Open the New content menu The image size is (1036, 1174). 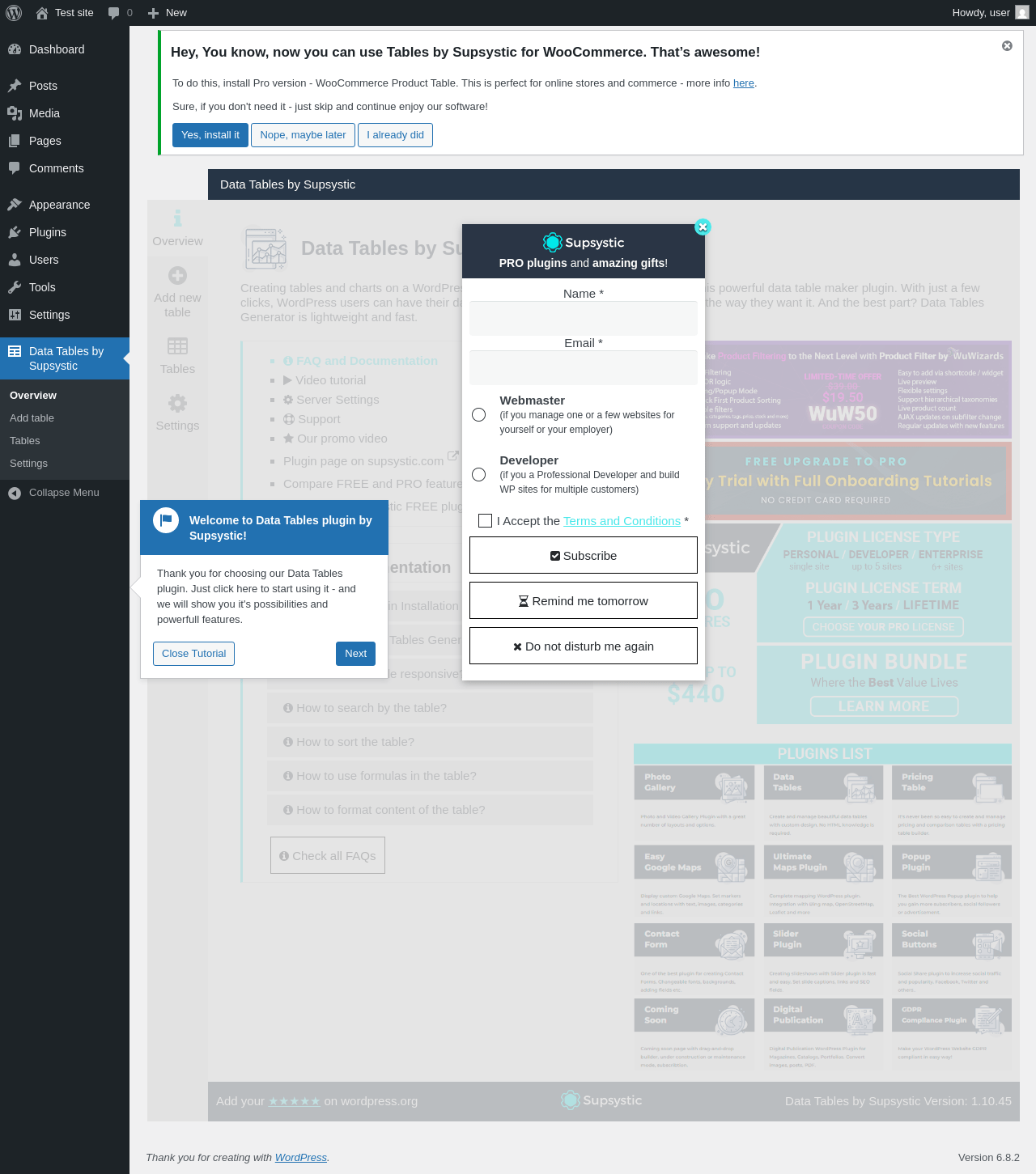(168, 13)
